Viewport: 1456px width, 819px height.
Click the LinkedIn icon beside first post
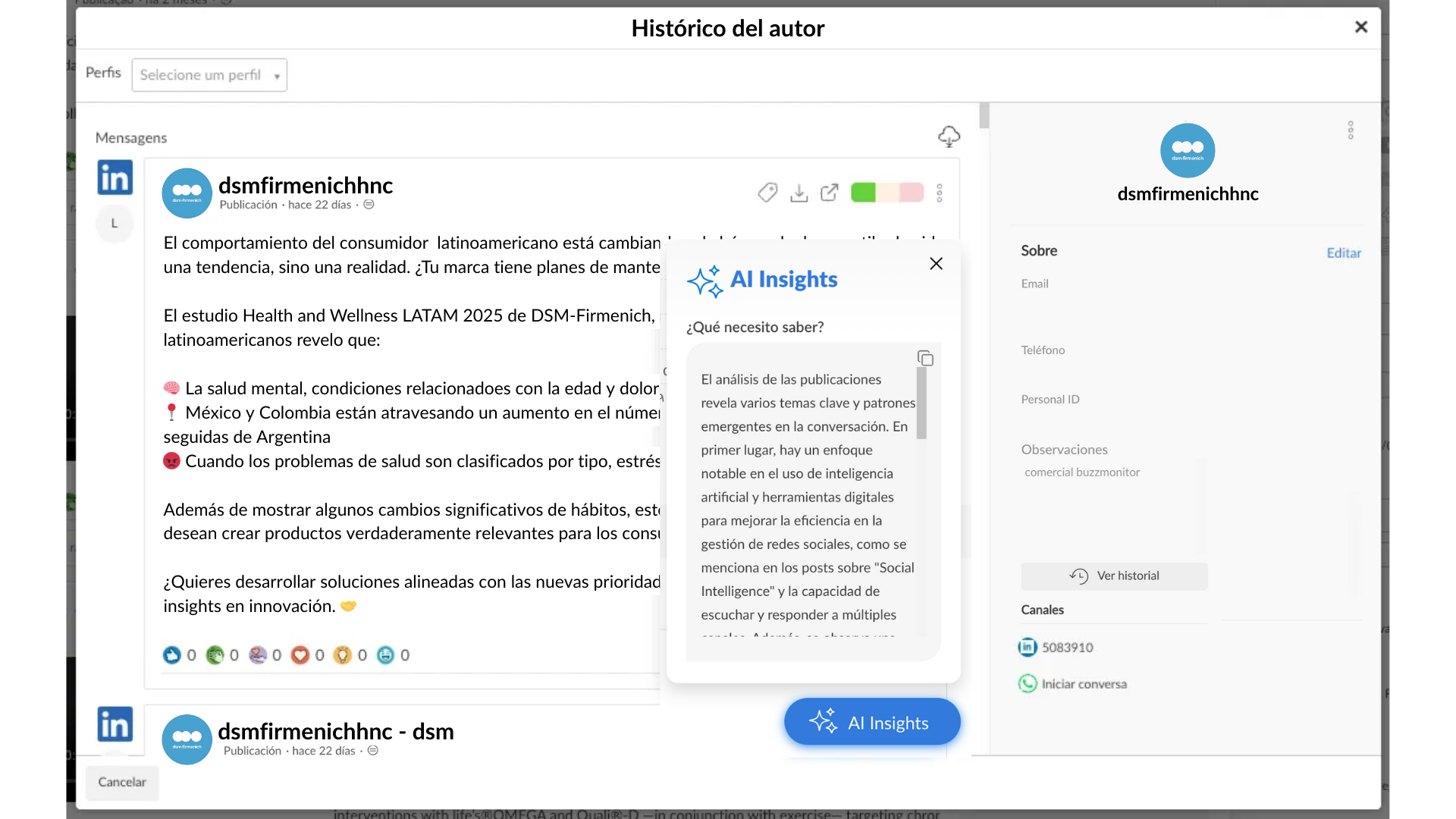(115, 177)
